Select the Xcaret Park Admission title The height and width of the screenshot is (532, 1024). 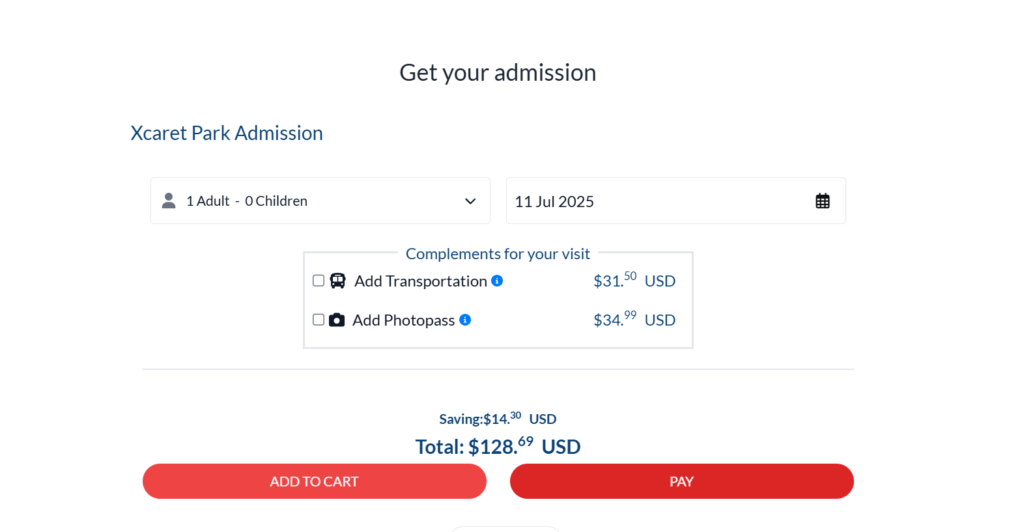pos(227,133)
